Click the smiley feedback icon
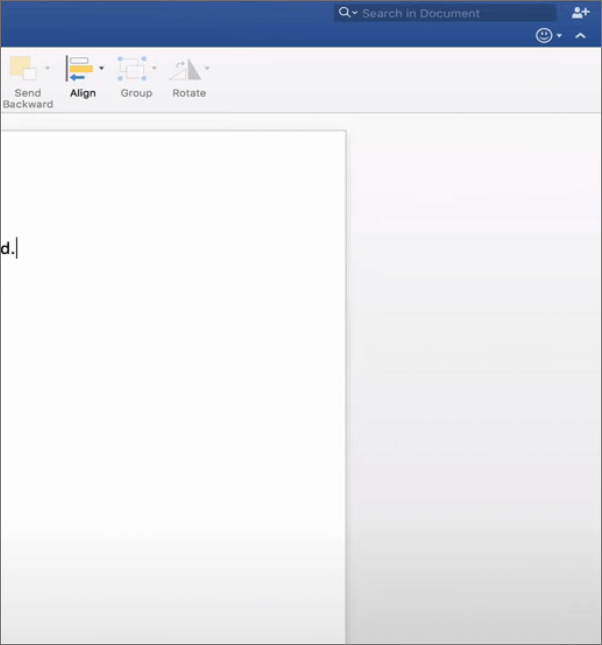602x645 pixels. 544,35
